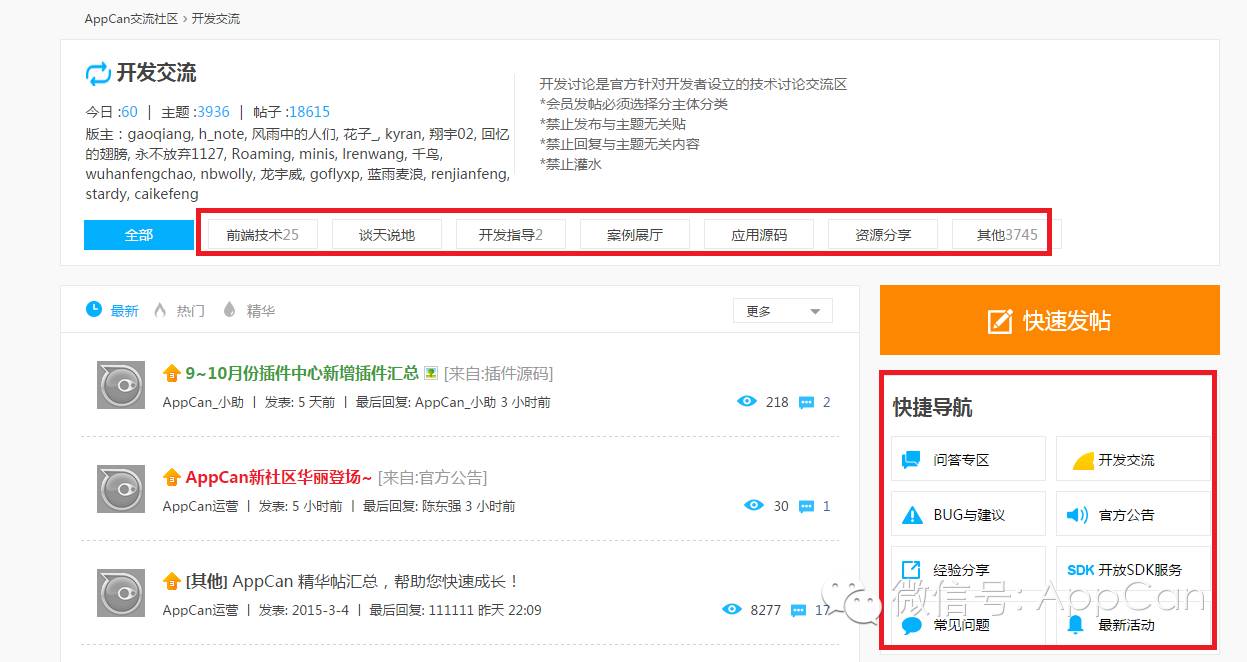Click avatar of AppCan 精华帖汇总 post
The height and width of the screenshot is (662, 1247).
coord(121,593)
